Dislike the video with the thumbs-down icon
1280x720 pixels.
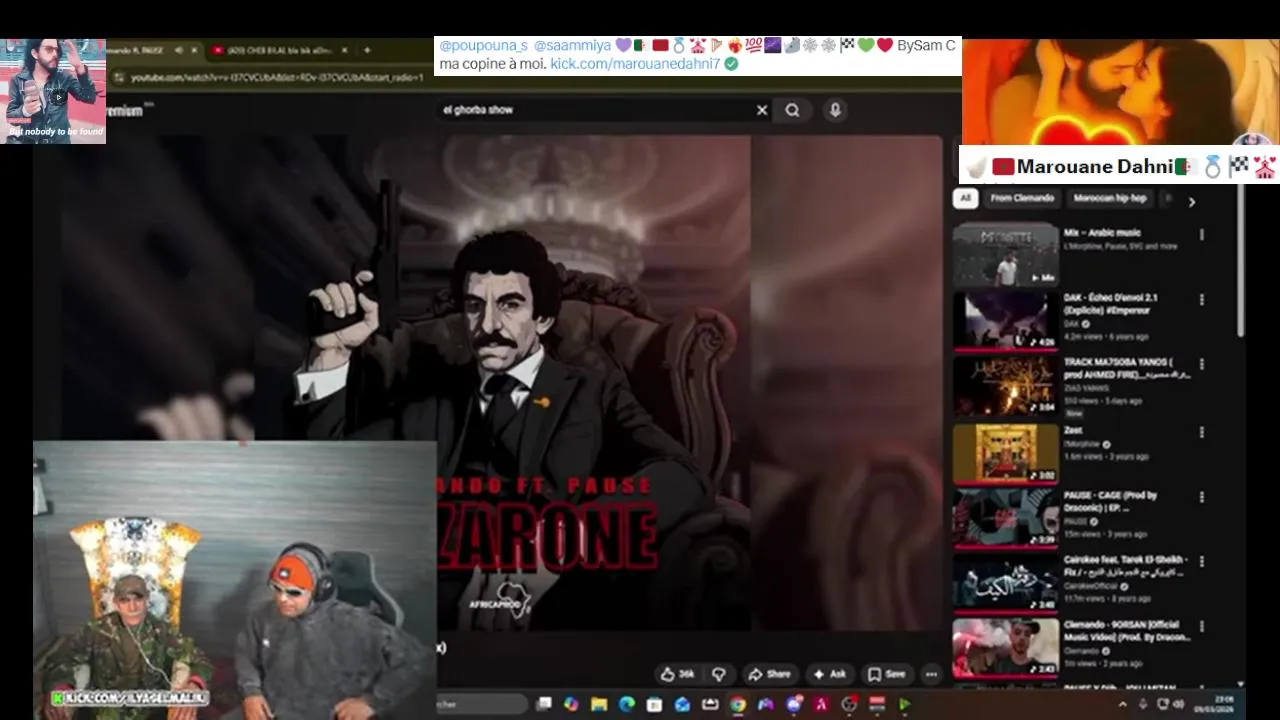click(718, 674)
